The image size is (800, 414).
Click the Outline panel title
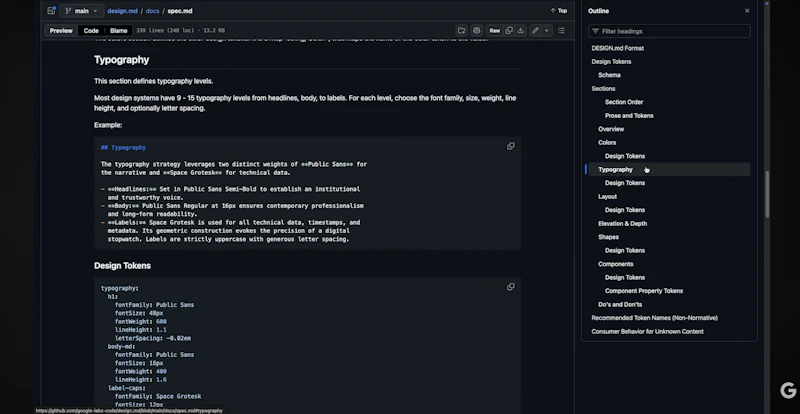(x=598, y=11)
